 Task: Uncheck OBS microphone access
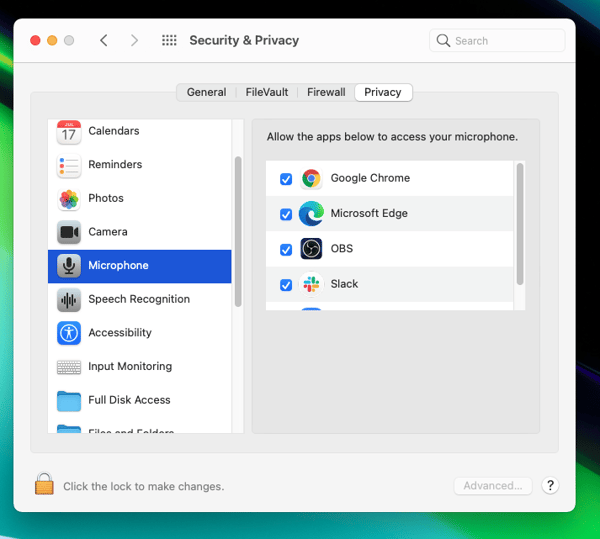[286, 249]
